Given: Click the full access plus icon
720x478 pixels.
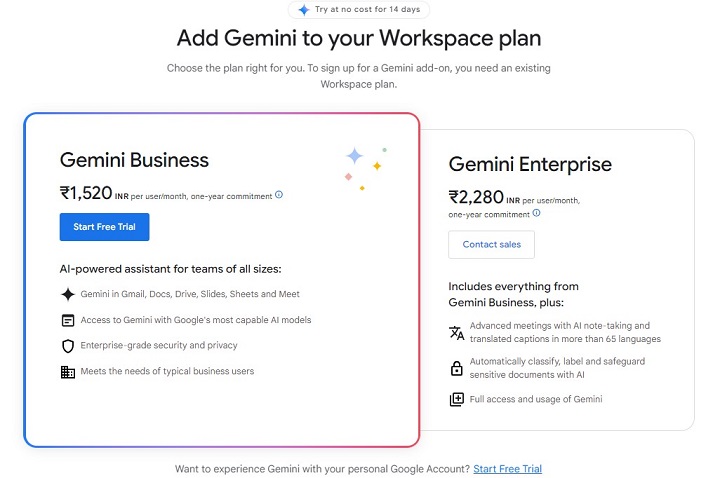Looking at the screenshot, I should [x=456, y=399].
